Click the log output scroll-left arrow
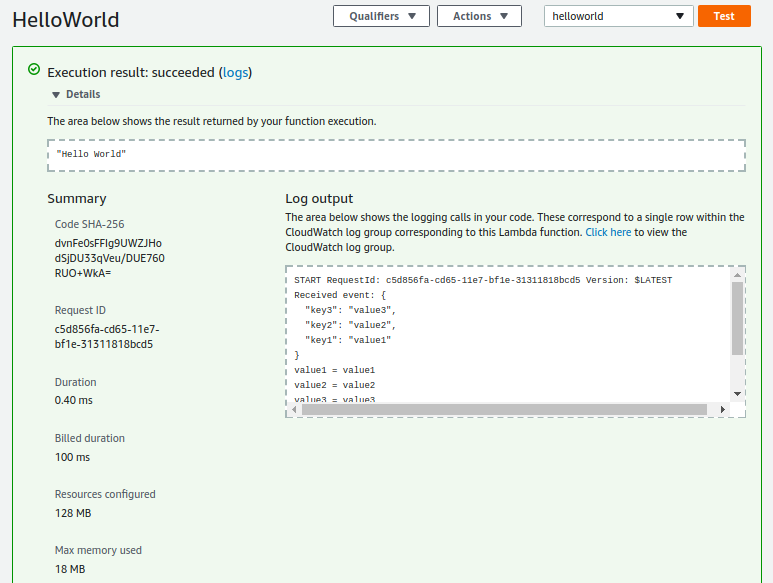This screenshot has width=773, height=583. pos(295,409)
